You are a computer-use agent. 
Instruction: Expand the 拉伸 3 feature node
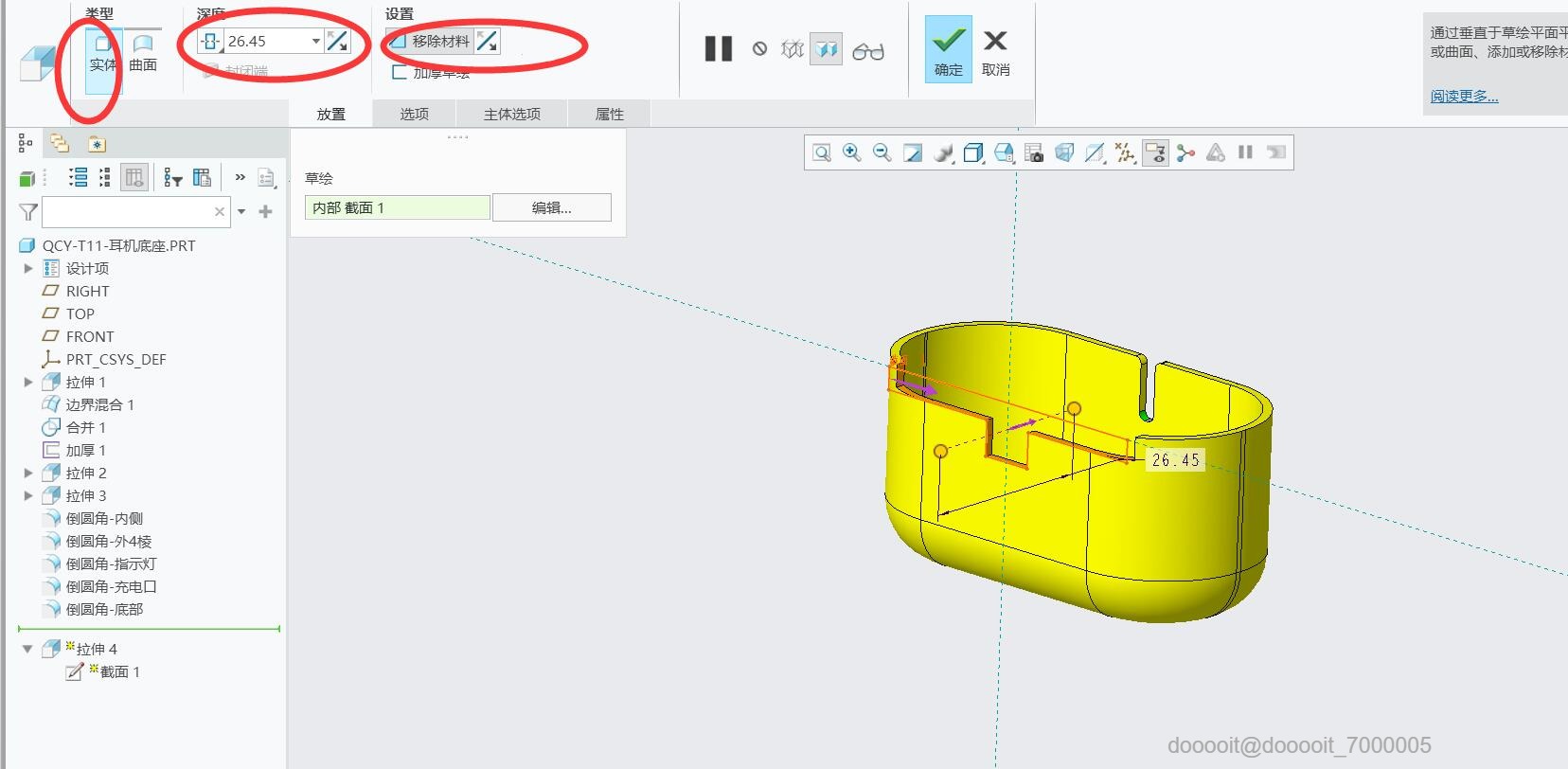pos(28,495)
